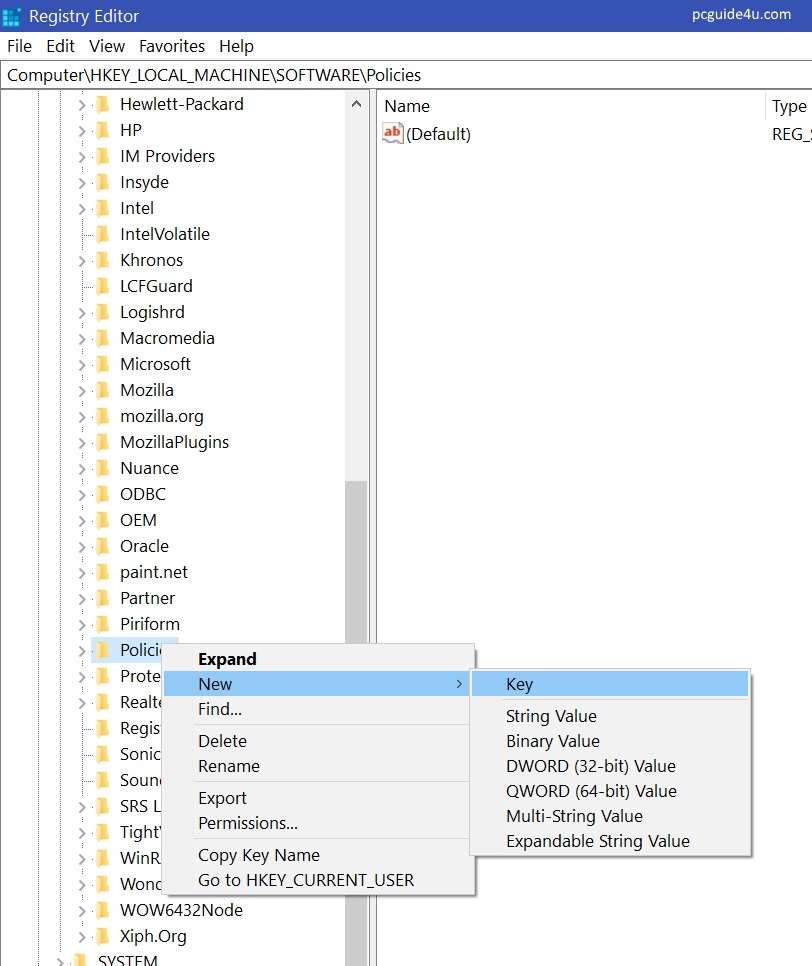Expand the Intel registry key
This screenshot has width=812, height=966.
[x=82, y=208]
